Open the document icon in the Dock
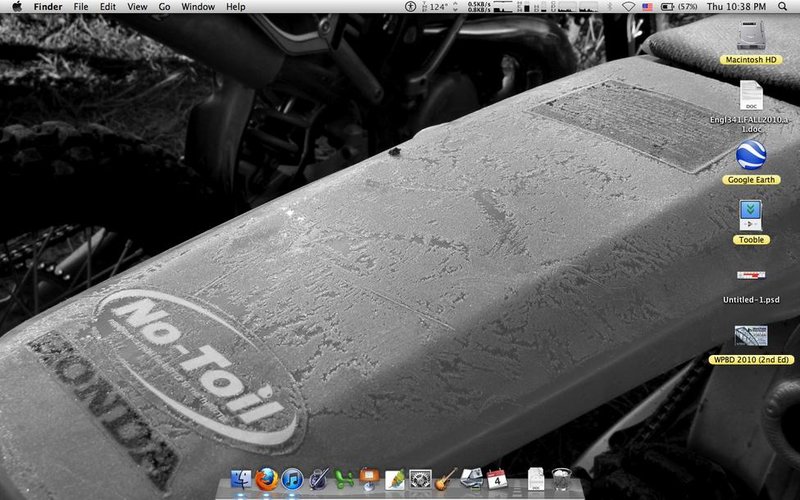This screenshot has width=800, height=500. click(x=536, y=479)
